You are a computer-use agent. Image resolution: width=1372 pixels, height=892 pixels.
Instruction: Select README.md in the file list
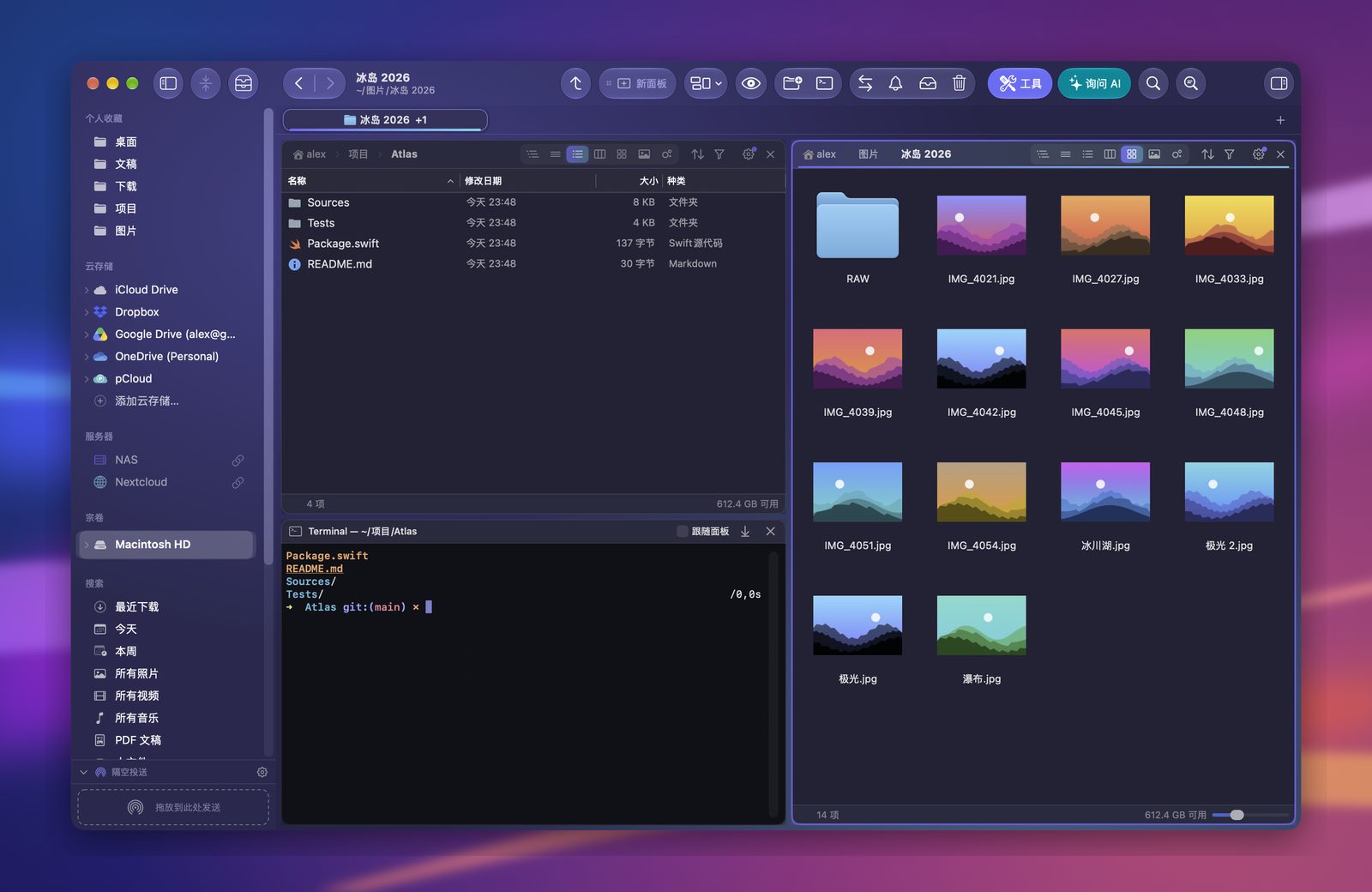point(533,264)
